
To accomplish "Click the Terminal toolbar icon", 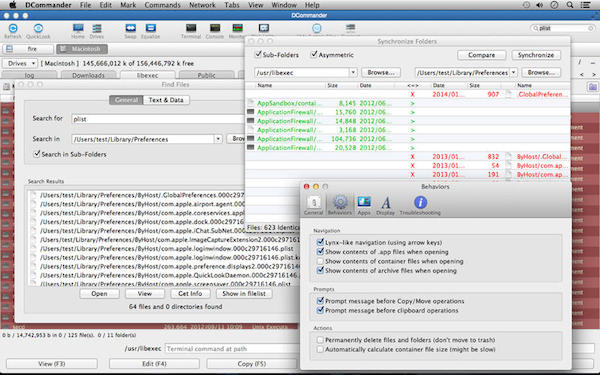I will [191, 28].
